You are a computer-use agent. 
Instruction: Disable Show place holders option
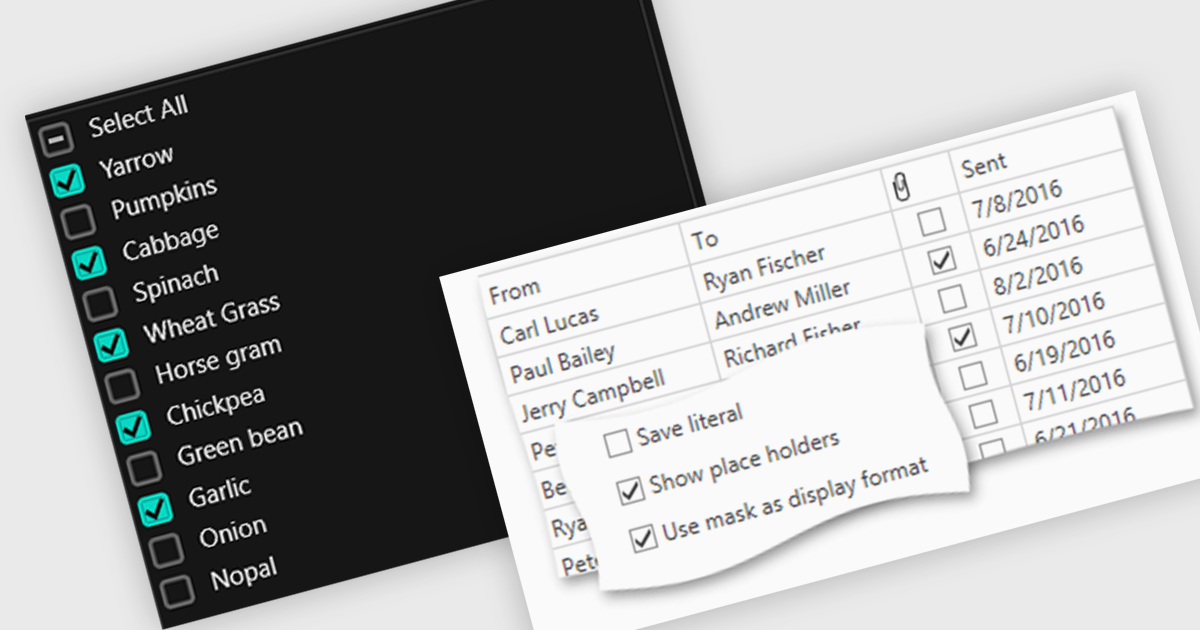631,491
